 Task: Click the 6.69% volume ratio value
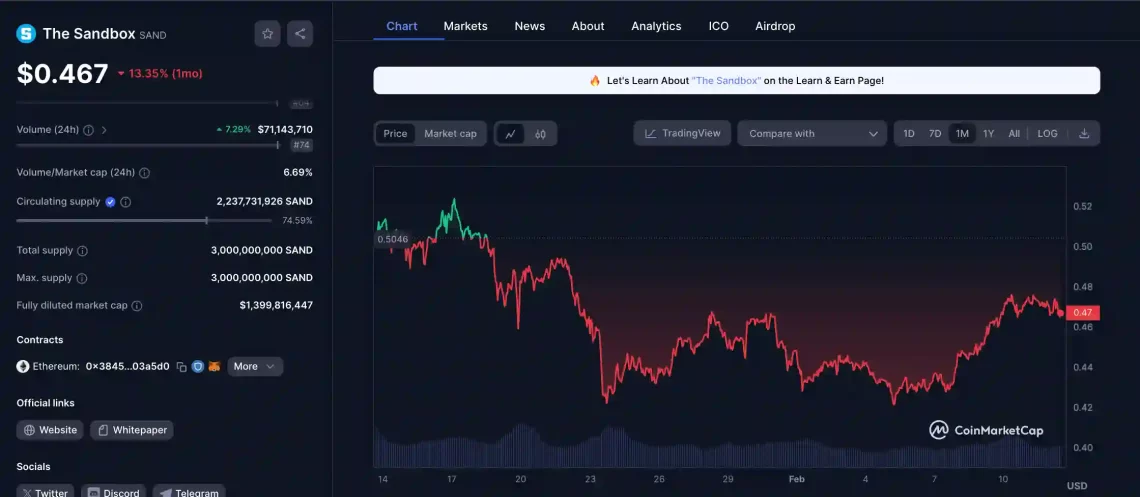click(298, 173)
